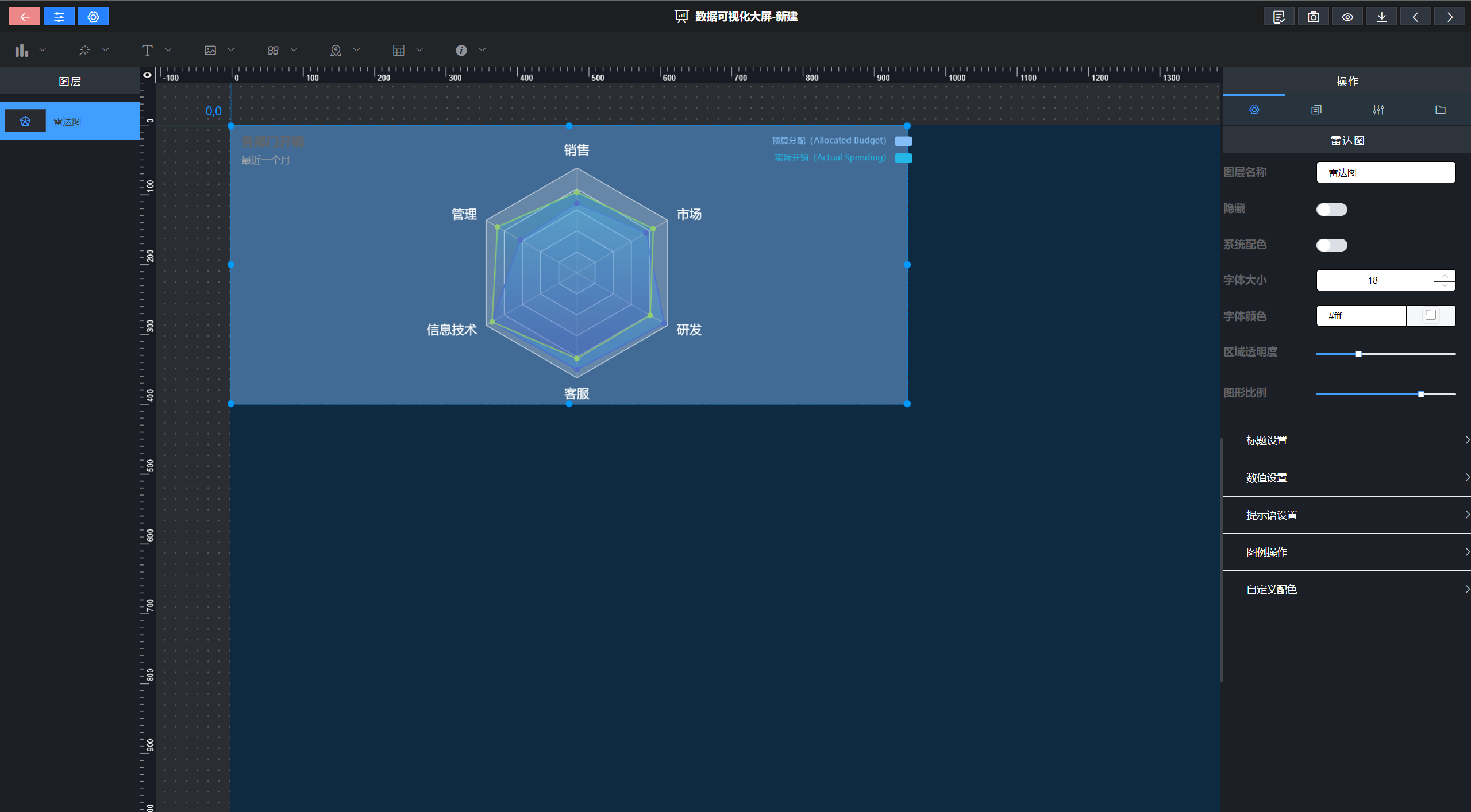
Task: Click the 字体颜色 hex input field
Action: click(1361, 316)
